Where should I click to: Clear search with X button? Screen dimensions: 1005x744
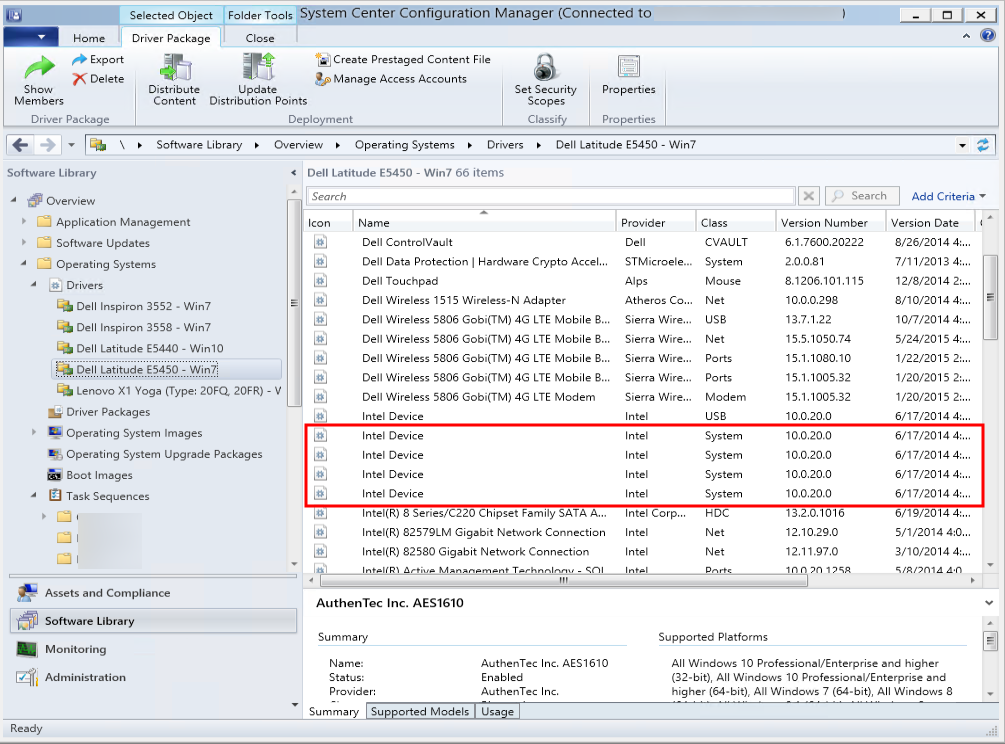pos(809,196)
